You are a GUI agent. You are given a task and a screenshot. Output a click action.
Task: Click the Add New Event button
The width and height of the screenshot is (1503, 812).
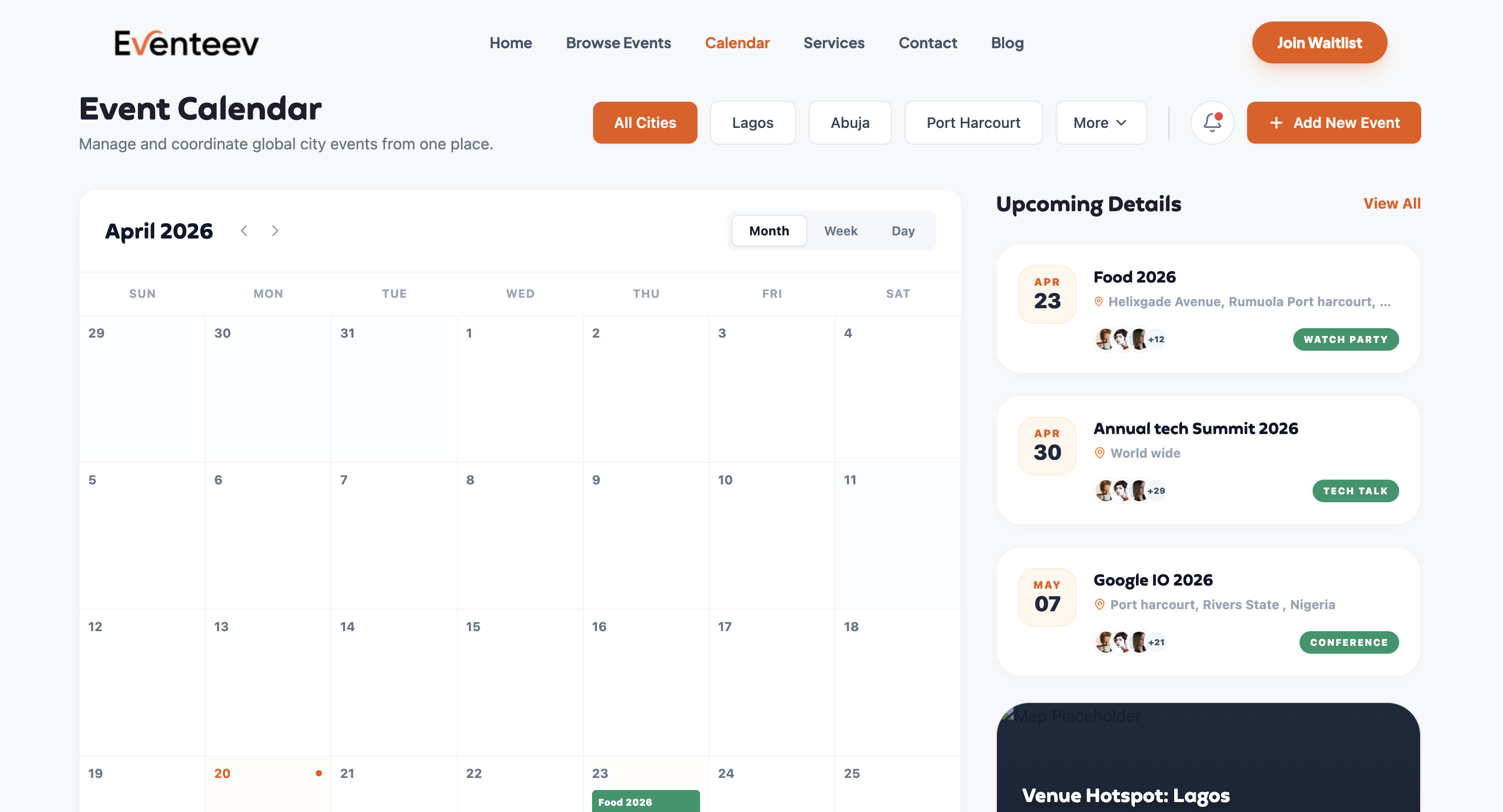click(x=1333, y=123)
